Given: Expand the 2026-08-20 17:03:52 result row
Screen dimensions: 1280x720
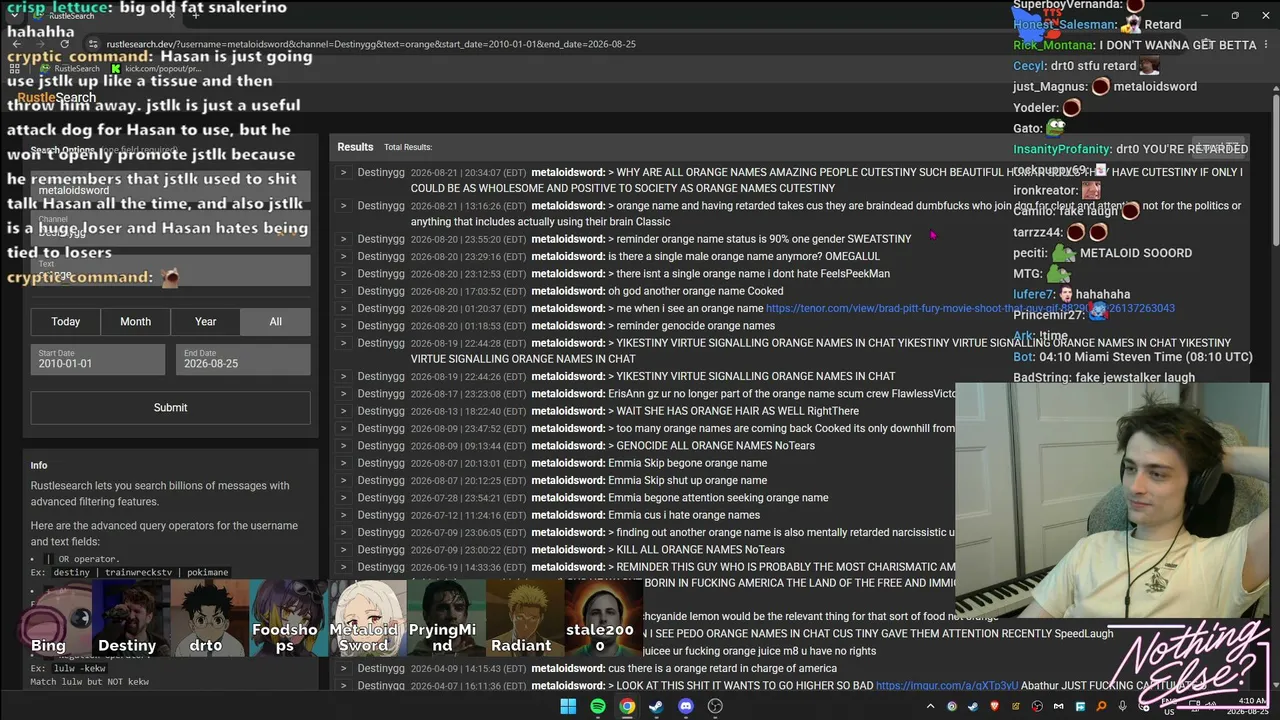Looking at the screenshot, I should pos(343,291).
